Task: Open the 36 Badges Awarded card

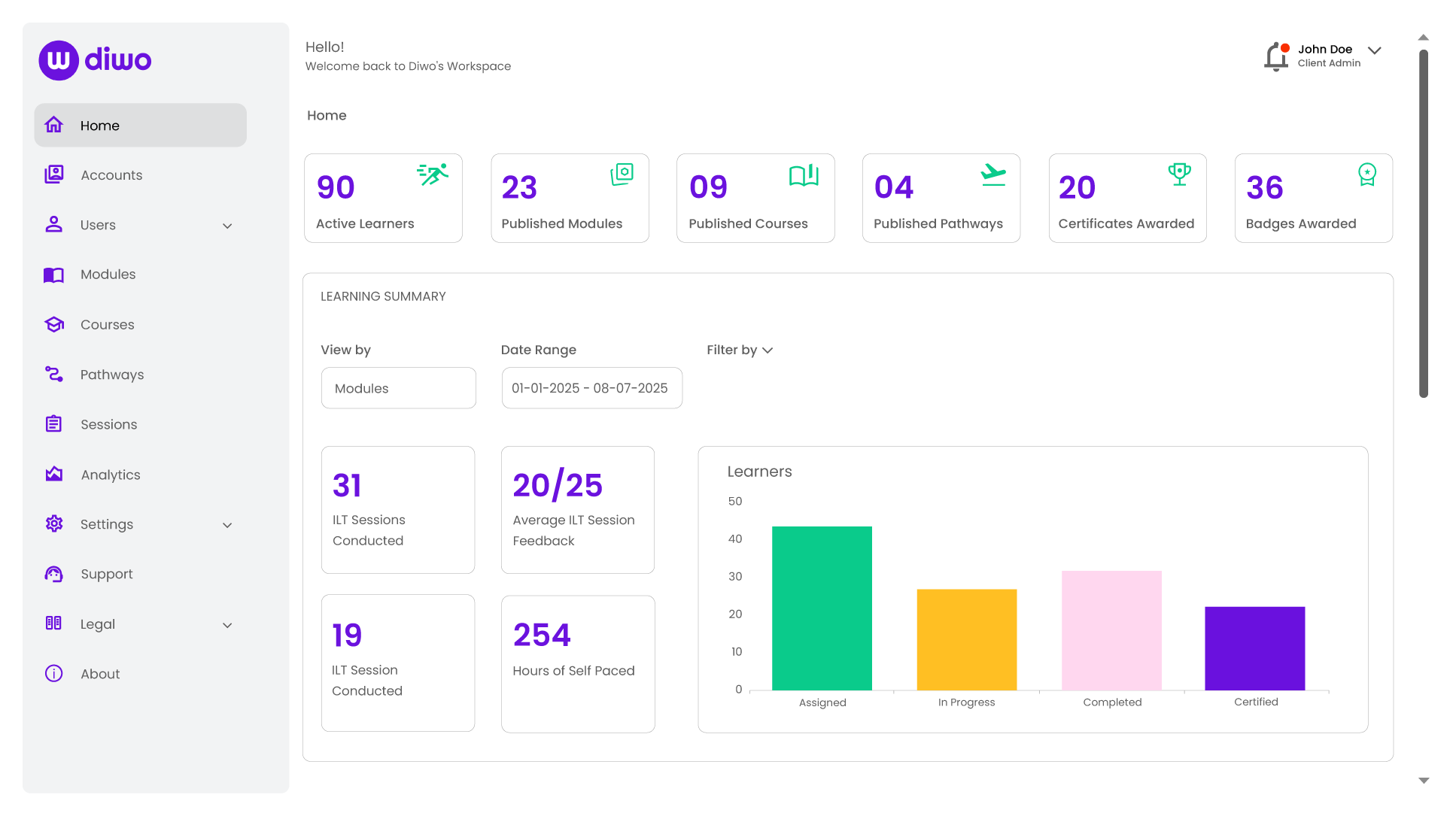Action: pos(1314,198)
